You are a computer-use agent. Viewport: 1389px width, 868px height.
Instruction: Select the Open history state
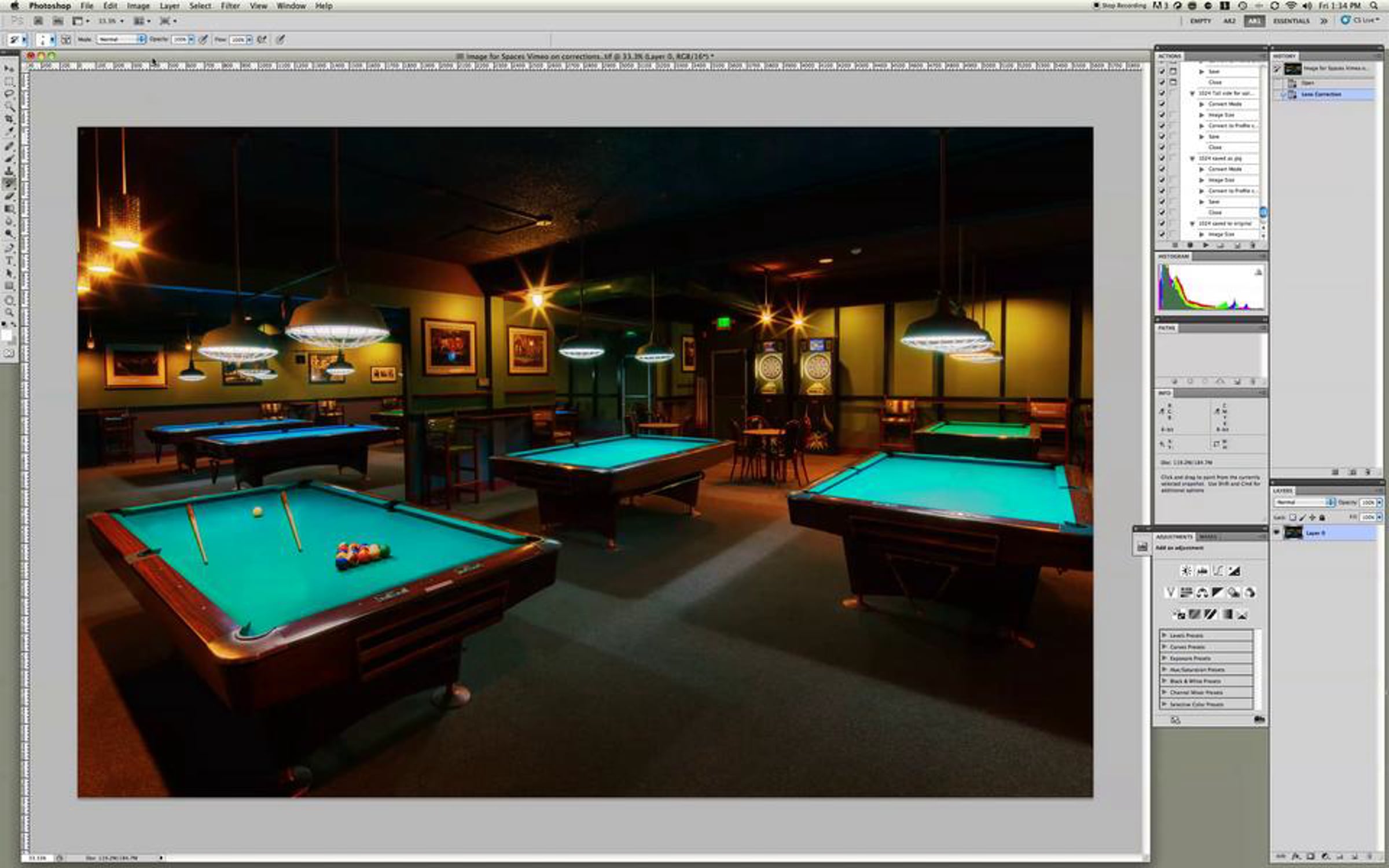pyautogui.click(x=1307, y=83)
